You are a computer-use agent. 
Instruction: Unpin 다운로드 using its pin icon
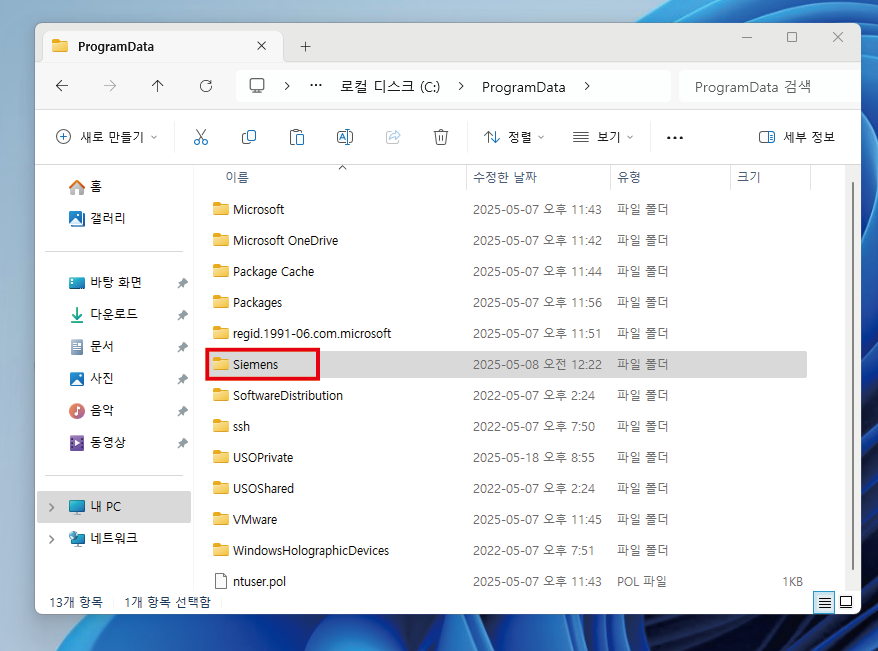[x=183, y=315]
